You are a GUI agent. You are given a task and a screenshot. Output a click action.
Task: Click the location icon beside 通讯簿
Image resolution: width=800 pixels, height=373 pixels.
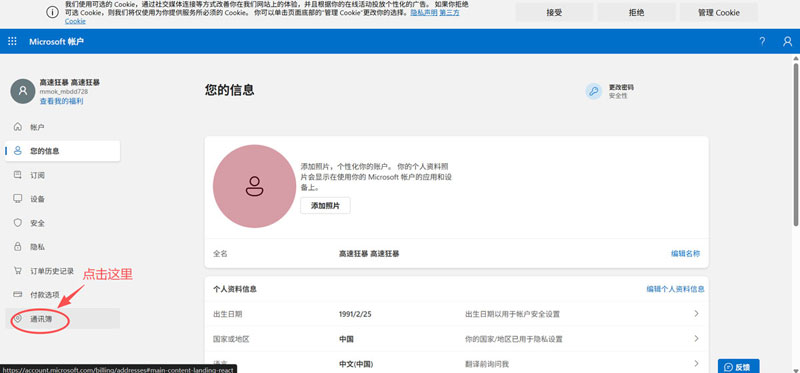point(18,319)
